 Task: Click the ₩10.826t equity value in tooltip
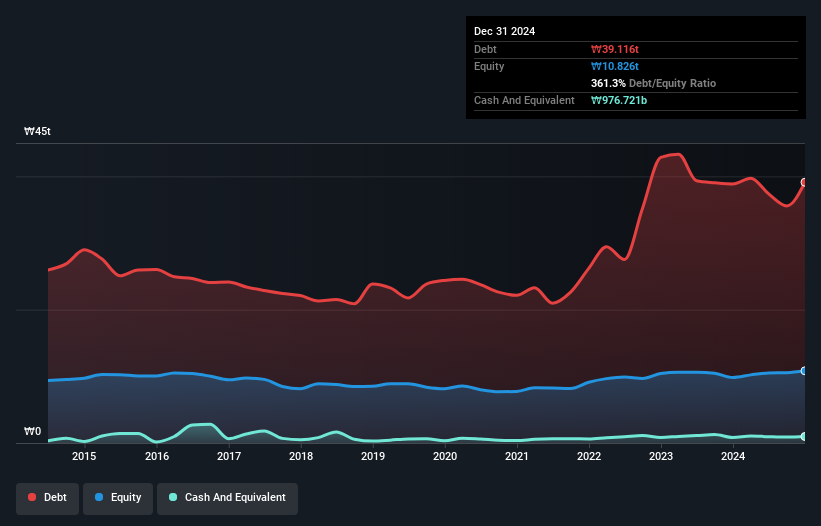point(615,66)
